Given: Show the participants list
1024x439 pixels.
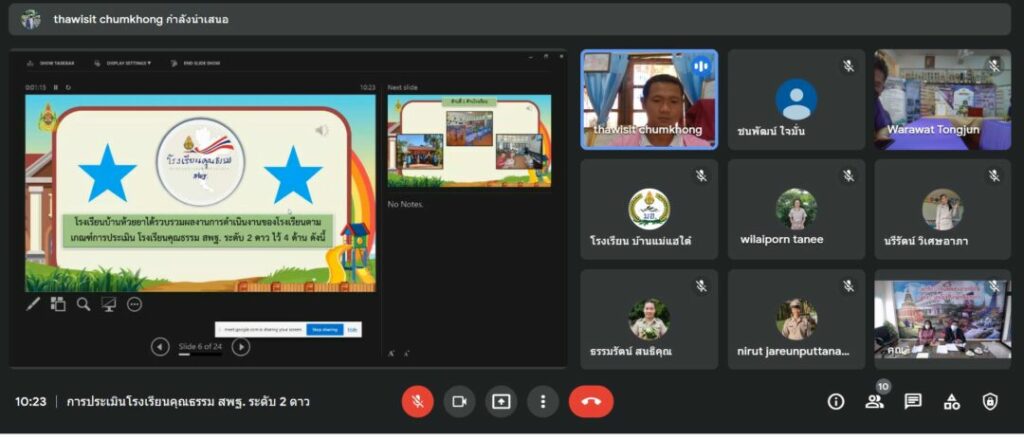Looking at the screenshot, I should [x=875, y=401].
